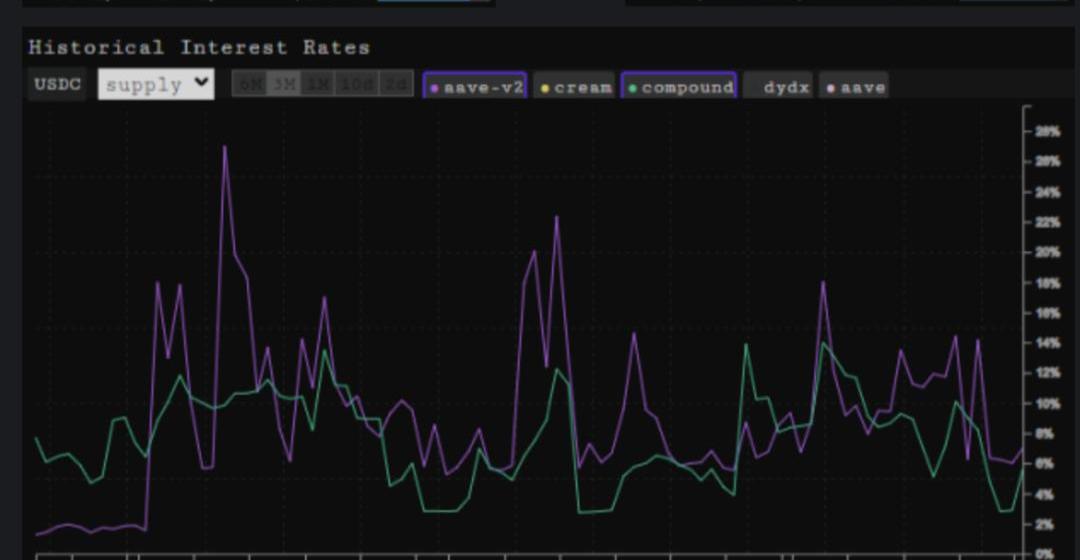Select the 10d time range
Screen dimensions: 1080x560
356,86
